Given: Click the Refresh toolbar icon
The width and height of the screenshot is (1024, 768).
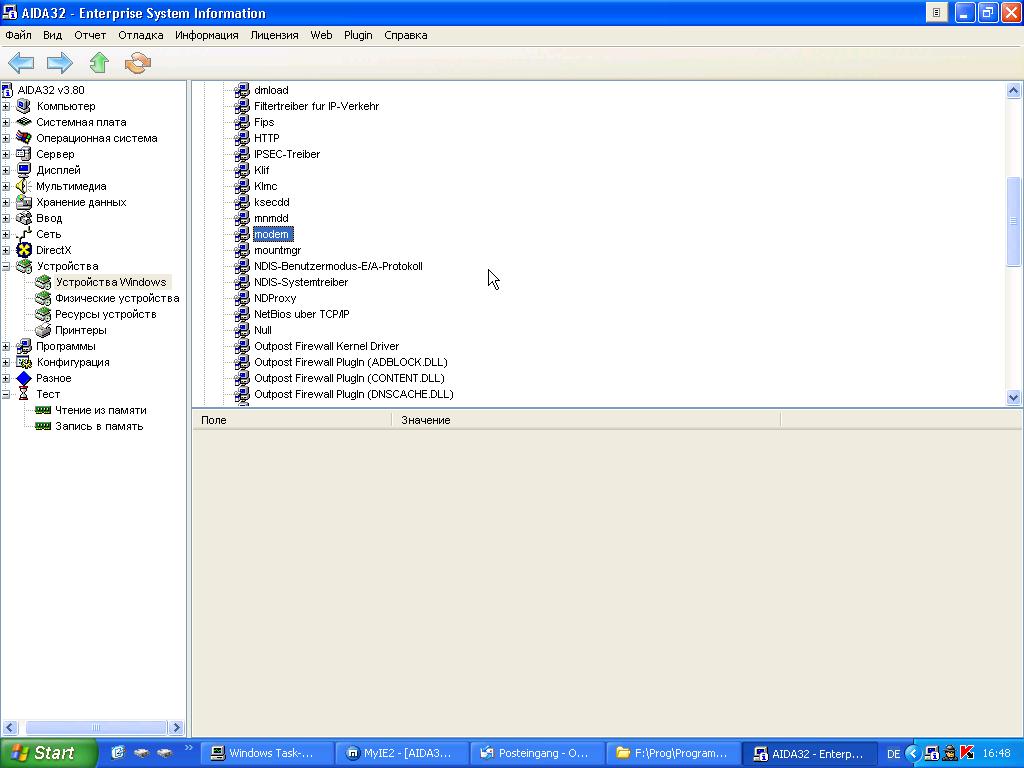Looking at the screenshot, I should click(138, 63).
